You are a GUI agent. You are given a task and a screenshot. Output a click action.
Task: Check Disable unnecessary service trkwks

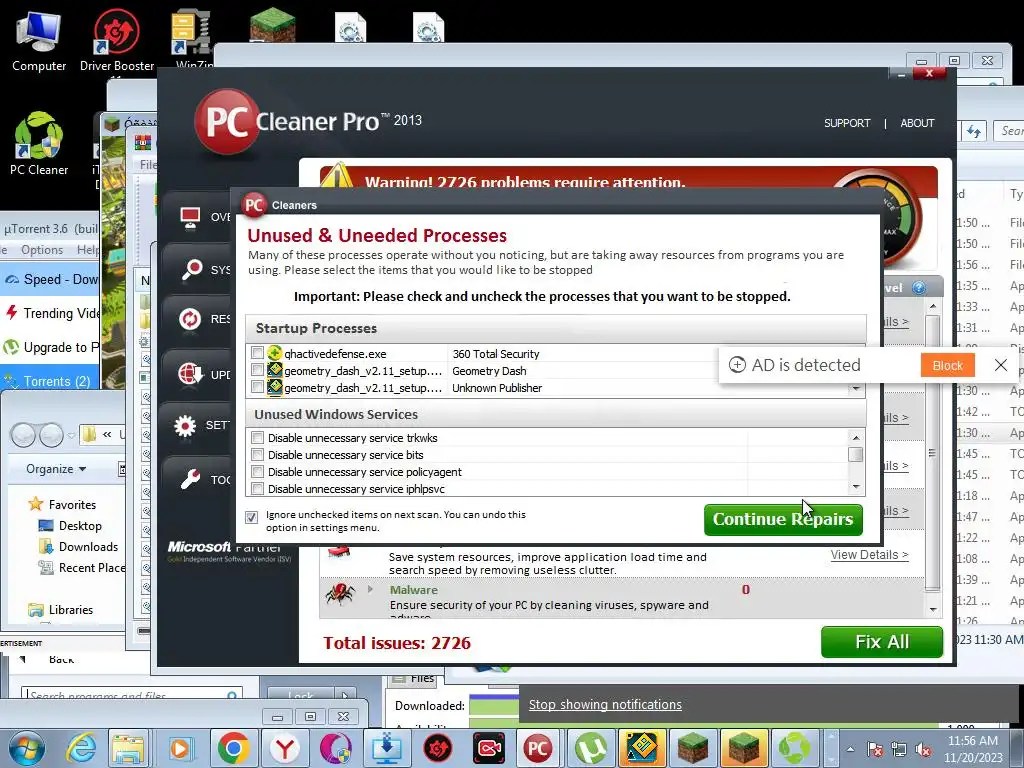257,438
